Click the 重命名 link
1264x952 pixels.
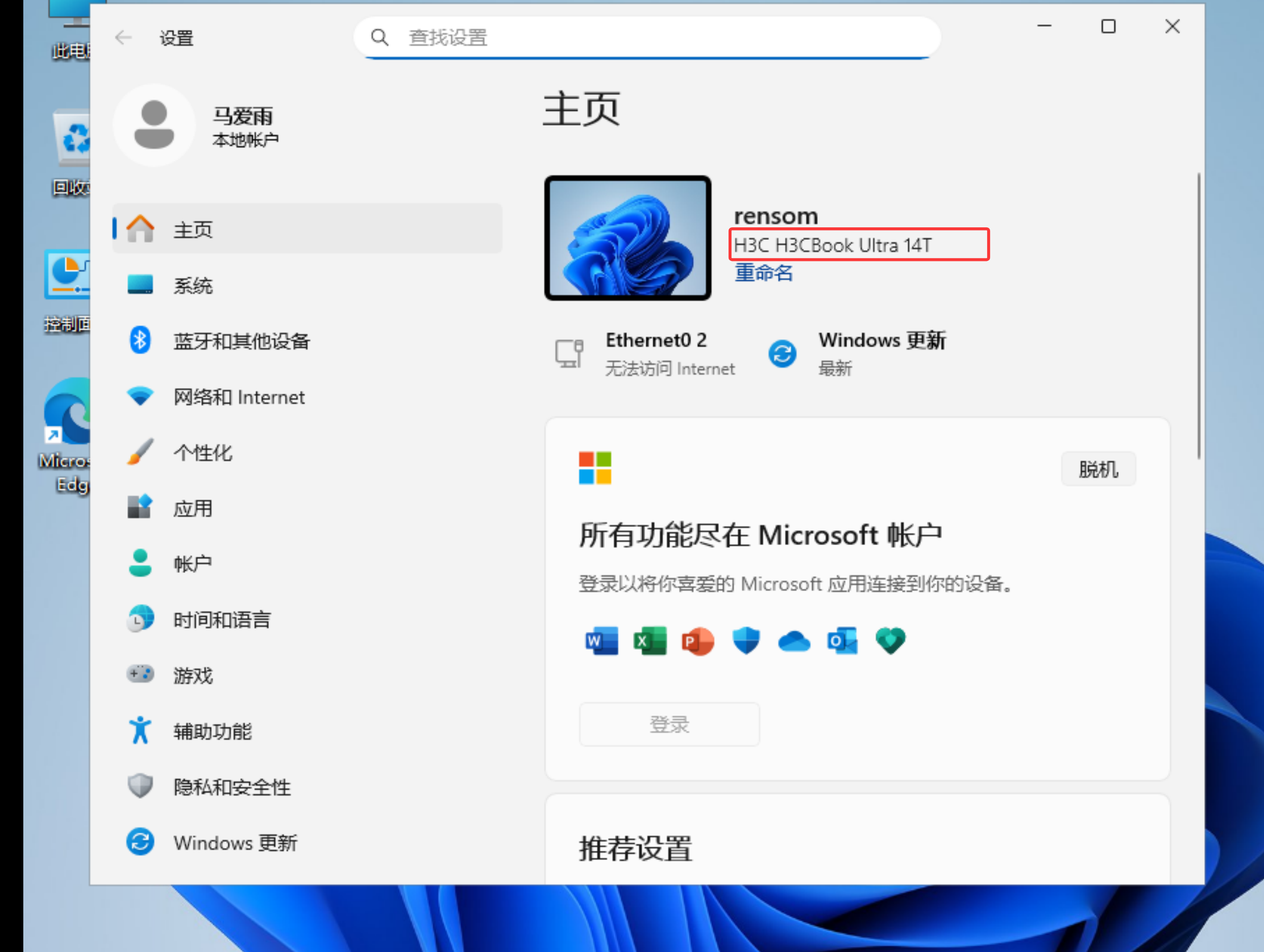[x=763, y=273]
